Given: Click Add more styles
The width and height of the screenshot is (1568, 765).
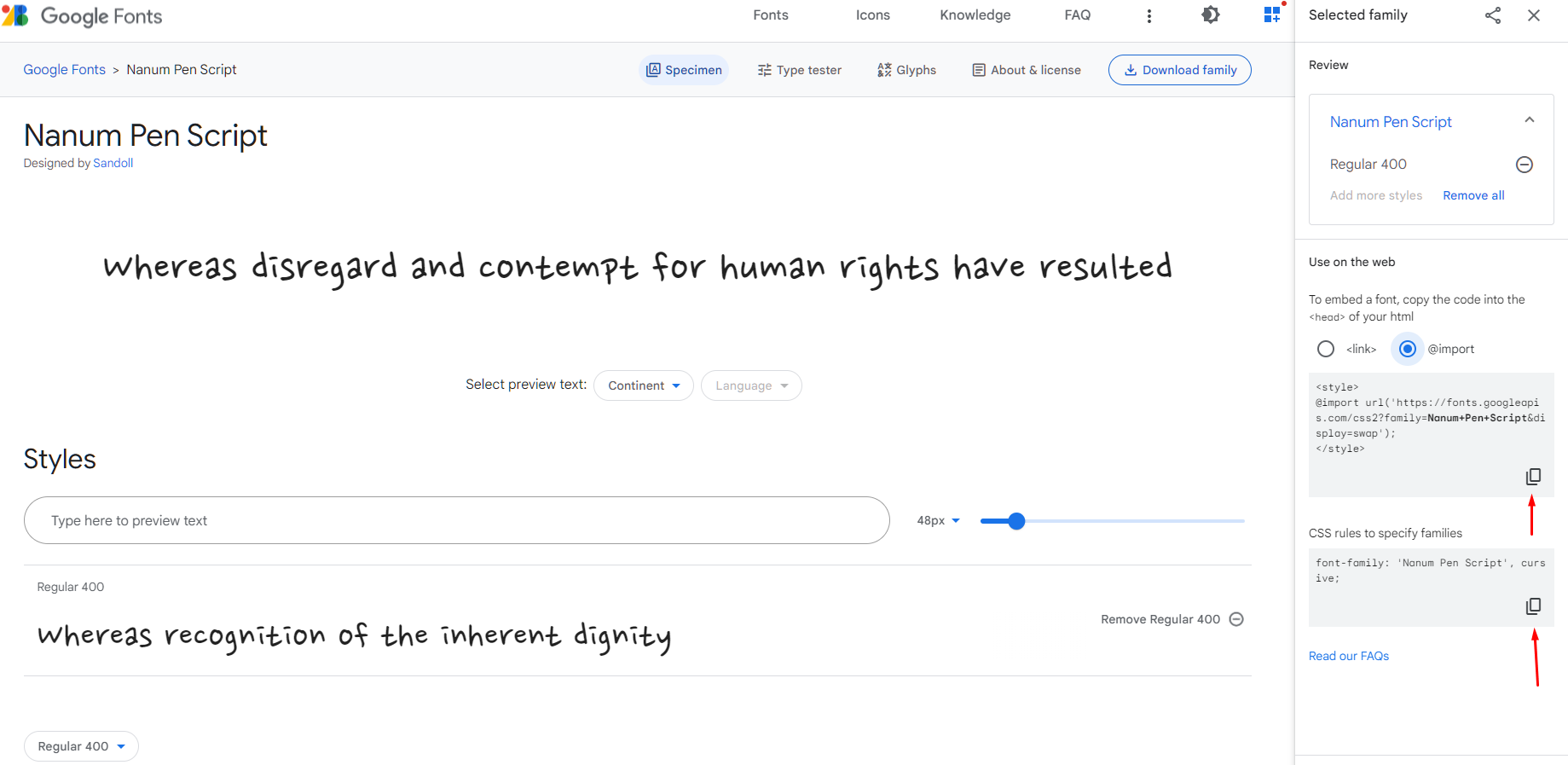Looking at the screenshot, I should pyautogui.click(x=1376, y=195).
